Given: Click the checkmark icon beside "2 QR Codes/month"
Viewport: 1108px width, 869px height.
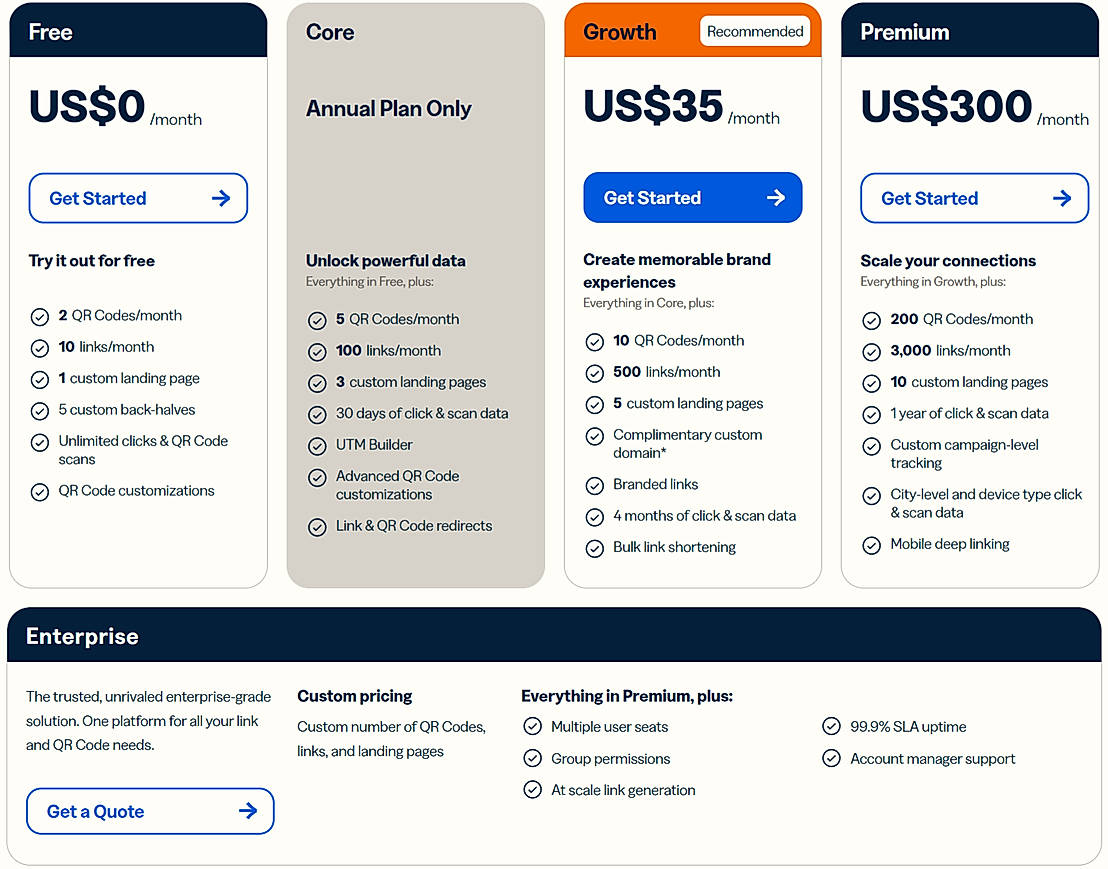Looking at the screenshot, I should tap(40, 315).
